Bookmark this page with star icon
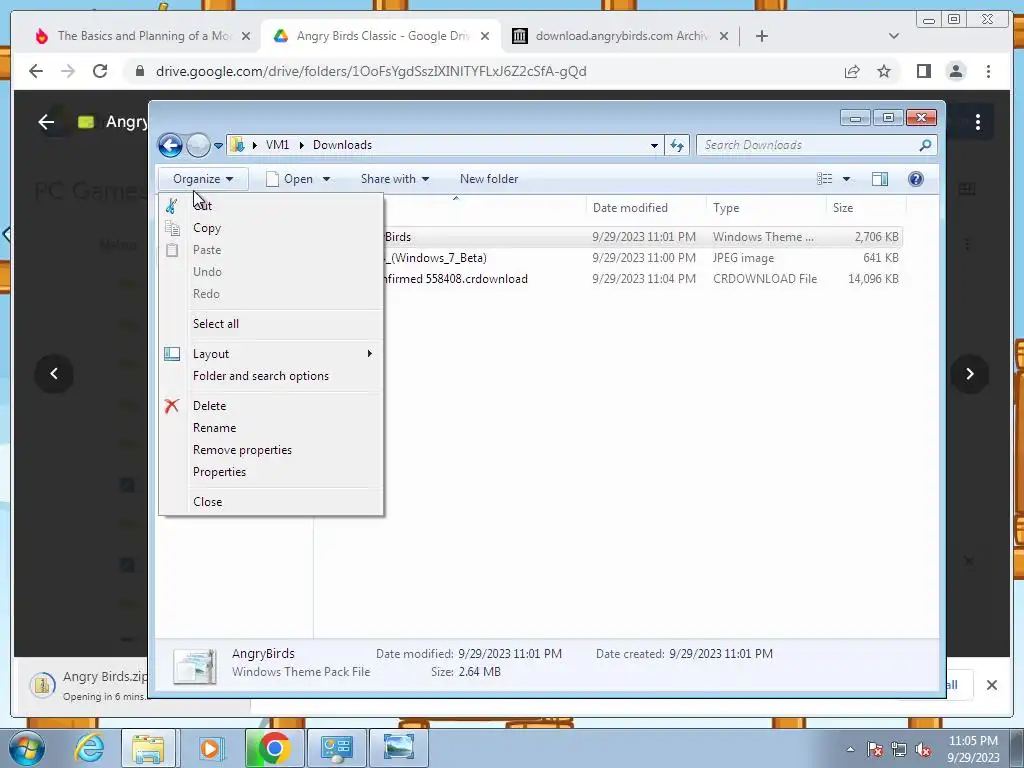The height and width of the screenshot is (768, 1024). [884, 71]
